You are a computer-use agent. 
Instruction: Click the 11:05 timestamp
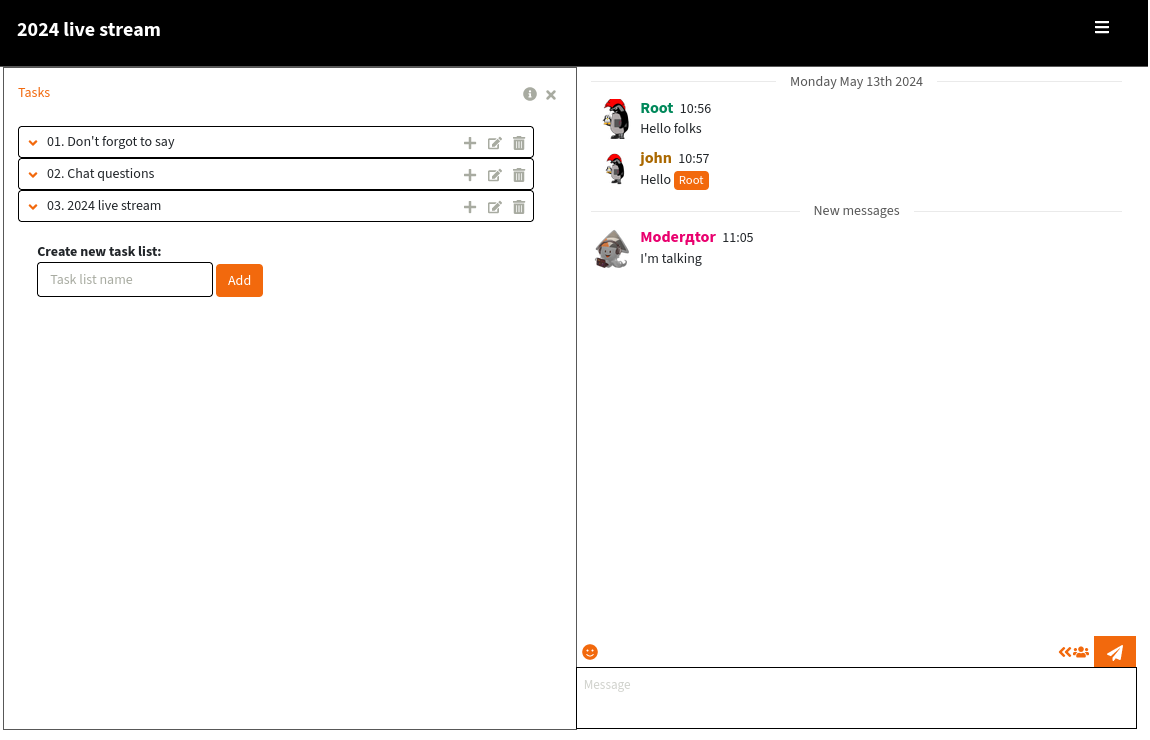(738, 238)
